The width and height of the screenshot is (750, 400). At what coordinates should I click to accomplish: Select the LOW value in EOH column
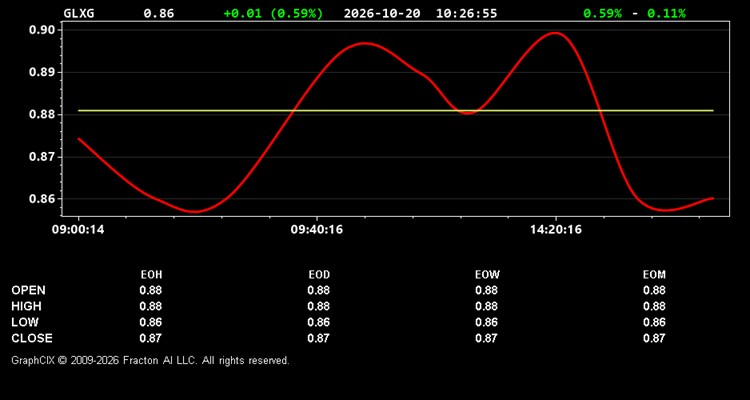point(151,322)
